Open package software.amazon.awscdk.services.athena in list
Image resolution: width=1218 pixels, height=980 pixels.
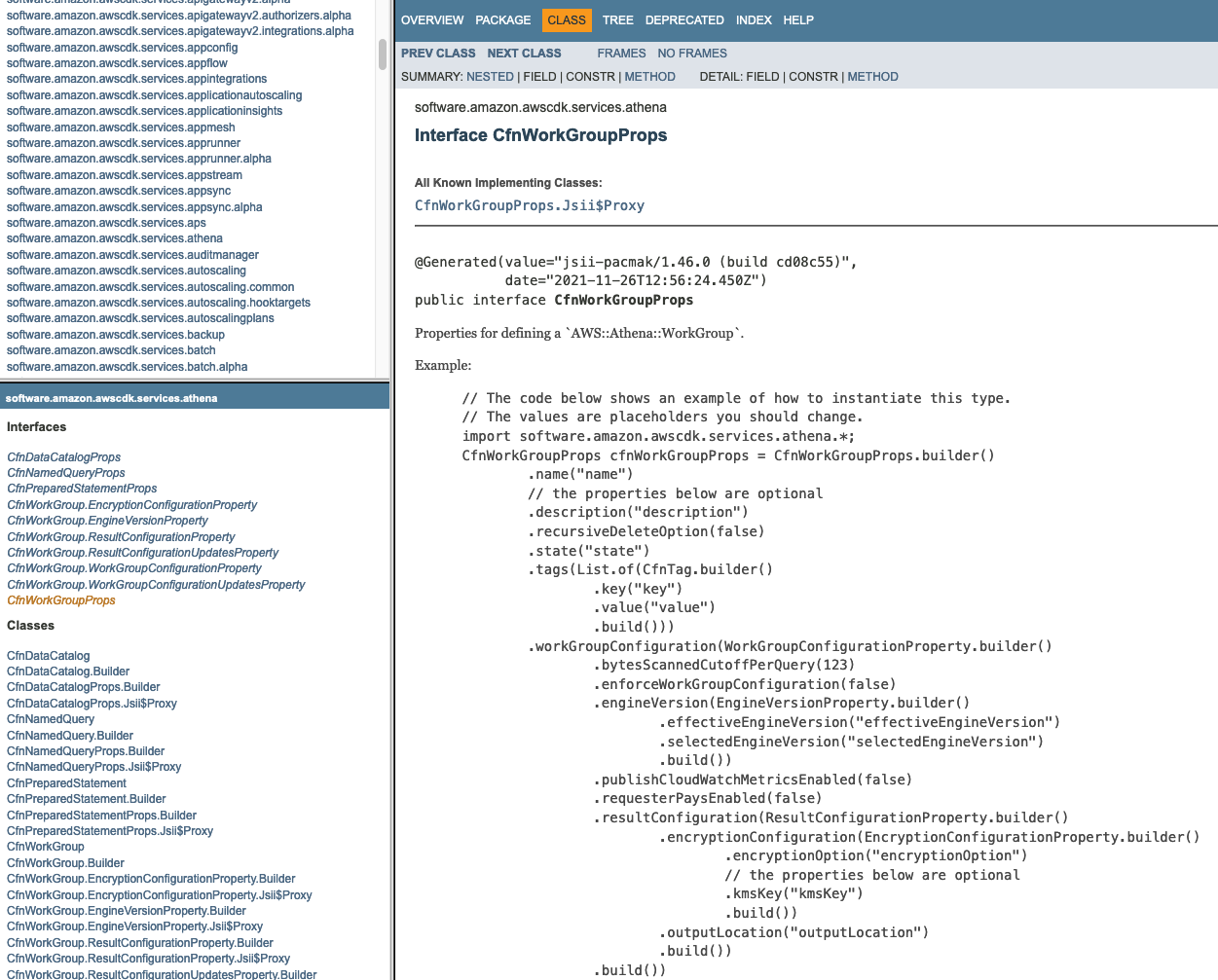coord(115,238)
